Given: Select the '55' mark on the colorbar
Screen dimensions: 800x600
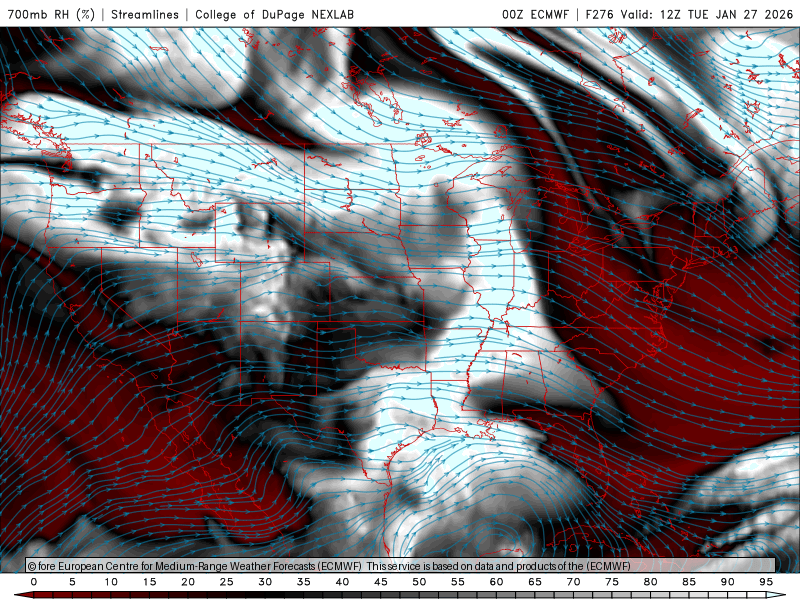Looking at the screenshot, I should (x=458, y=582).
